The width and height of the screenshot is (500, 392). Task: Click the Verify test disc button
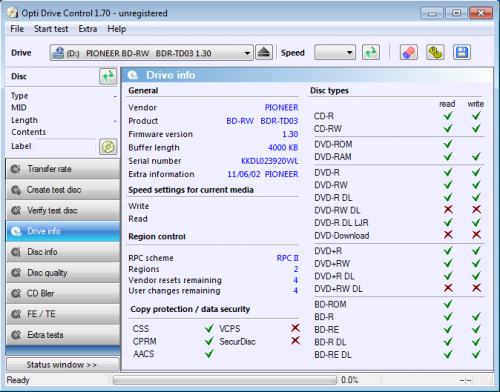point(63,210)
